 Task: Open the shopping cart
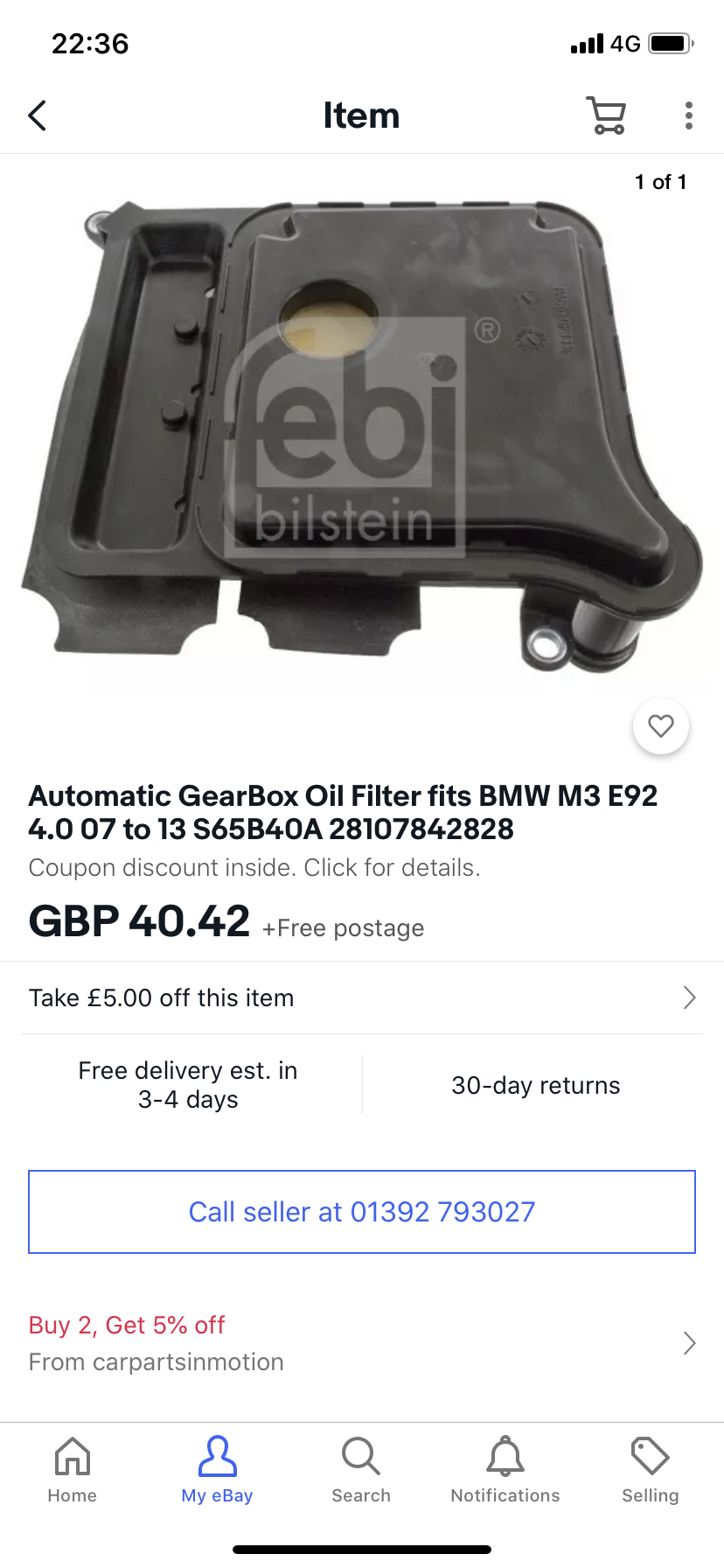click(x=606, y=115)
